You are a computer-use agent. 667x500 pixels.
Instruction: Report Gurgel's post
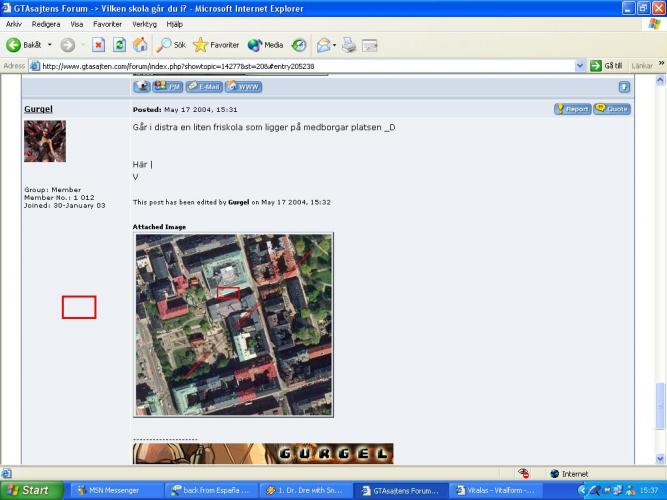573,109
